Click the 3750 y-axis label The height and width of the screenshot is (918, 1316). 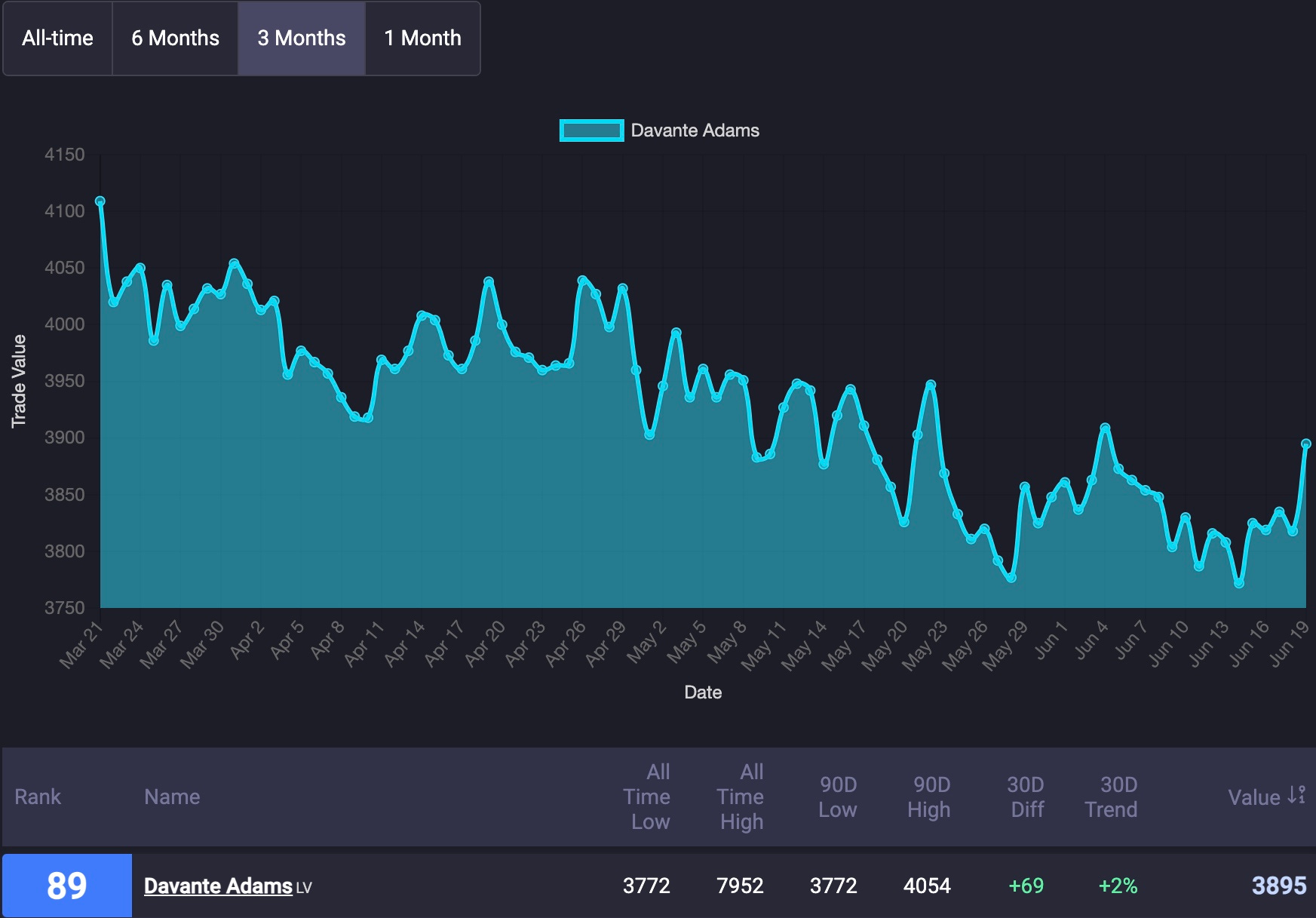(65, 607)
